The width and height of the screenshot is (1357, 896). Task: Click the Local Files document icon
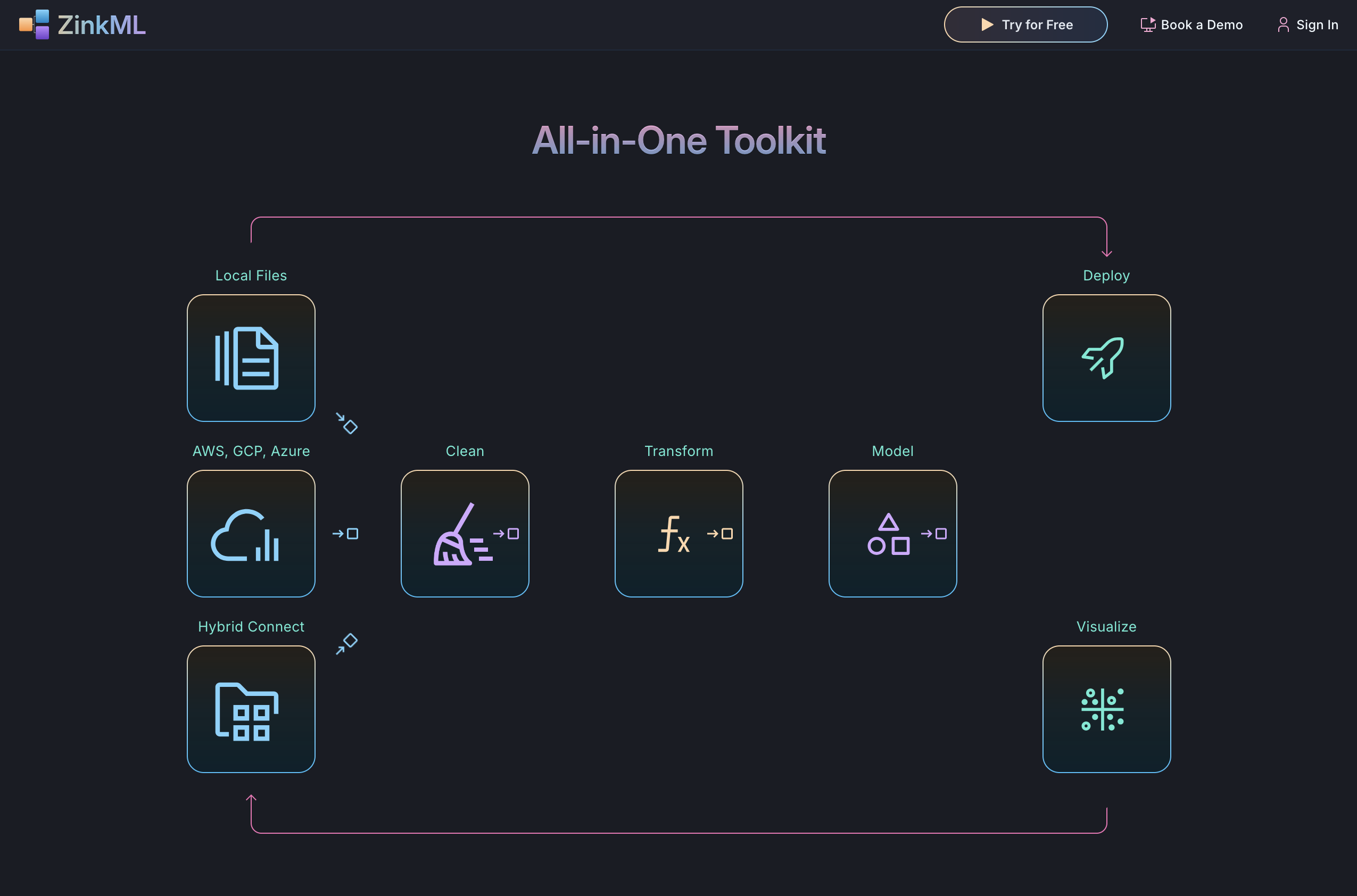pos(247,358)
